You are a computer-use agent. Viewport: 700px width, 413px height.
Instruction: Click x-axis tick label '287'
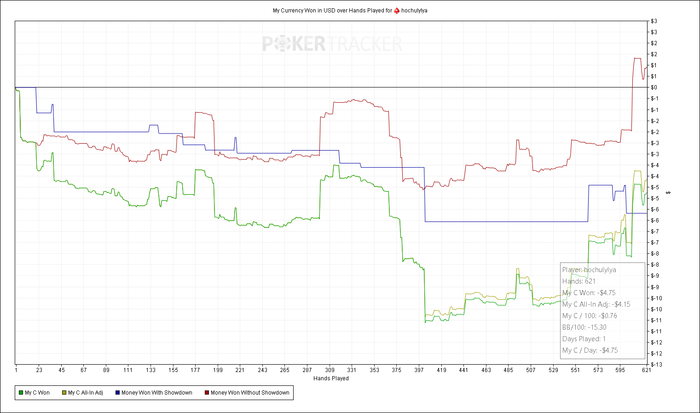(x=307, y=370)
